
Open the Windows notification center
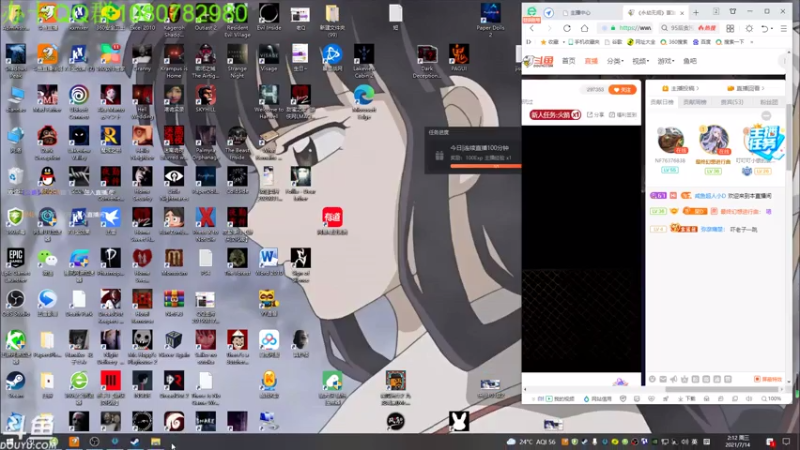point(786,442)
